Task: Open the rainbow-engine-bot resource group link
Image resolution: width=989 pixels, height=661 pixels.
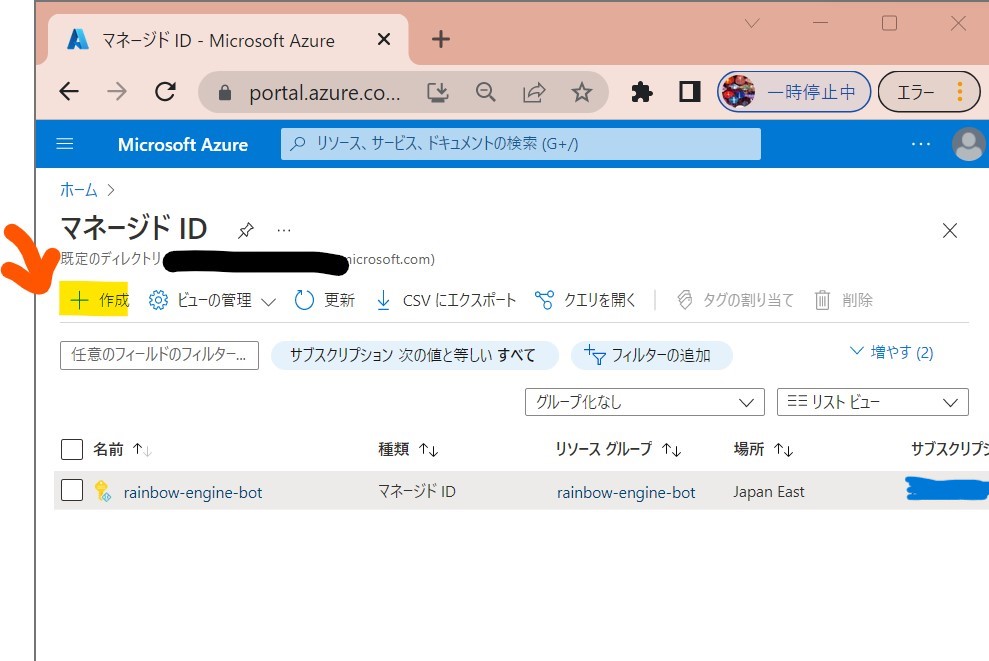Action: pyautogui.click(x=626, y=493)
